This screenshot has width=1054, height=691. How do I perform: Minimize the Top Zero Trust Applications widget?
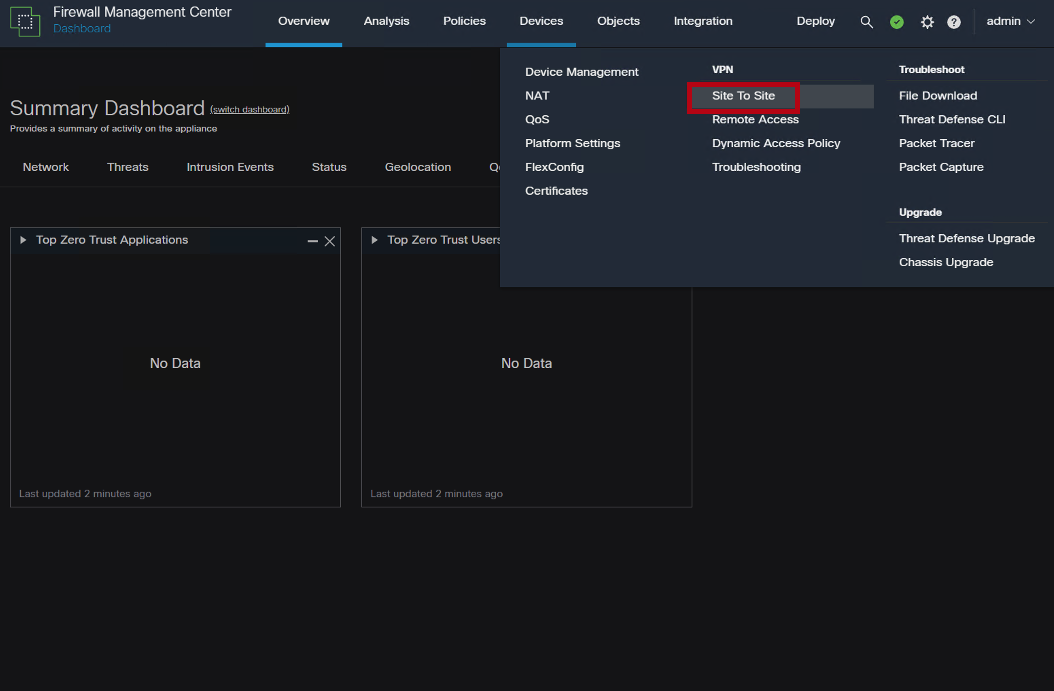[x=313, y=241]
